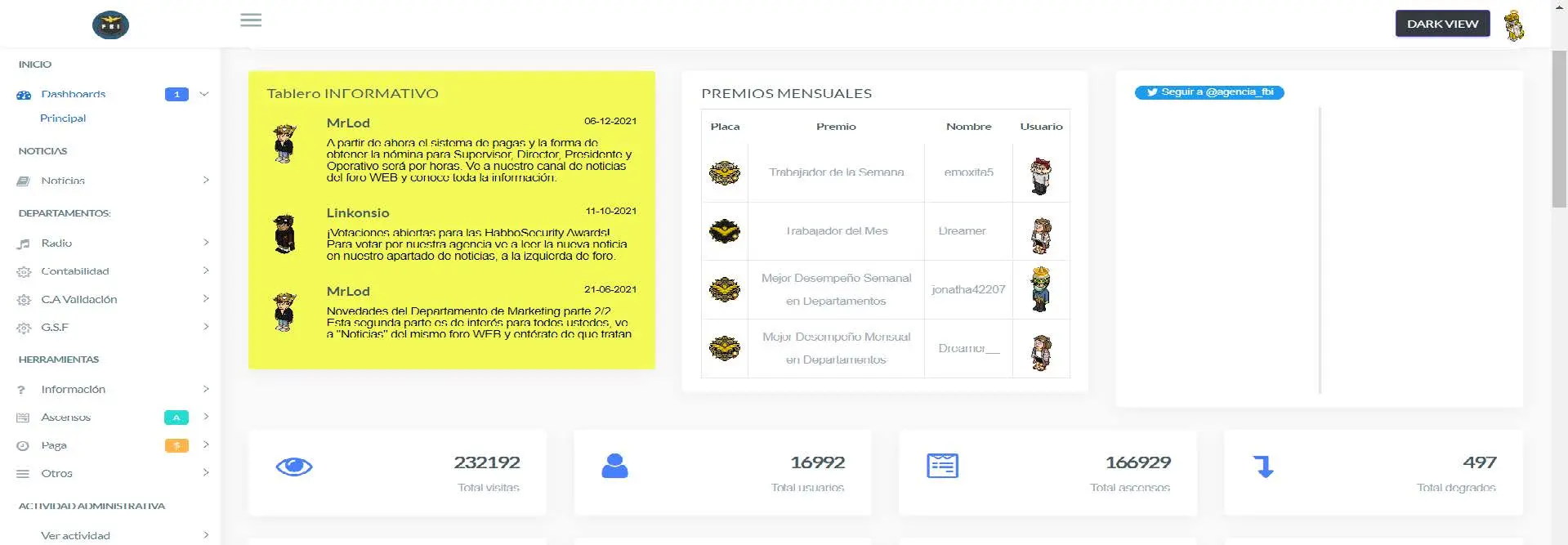
Task: Click the Ascensos list icon
Action: coord(23,418)
